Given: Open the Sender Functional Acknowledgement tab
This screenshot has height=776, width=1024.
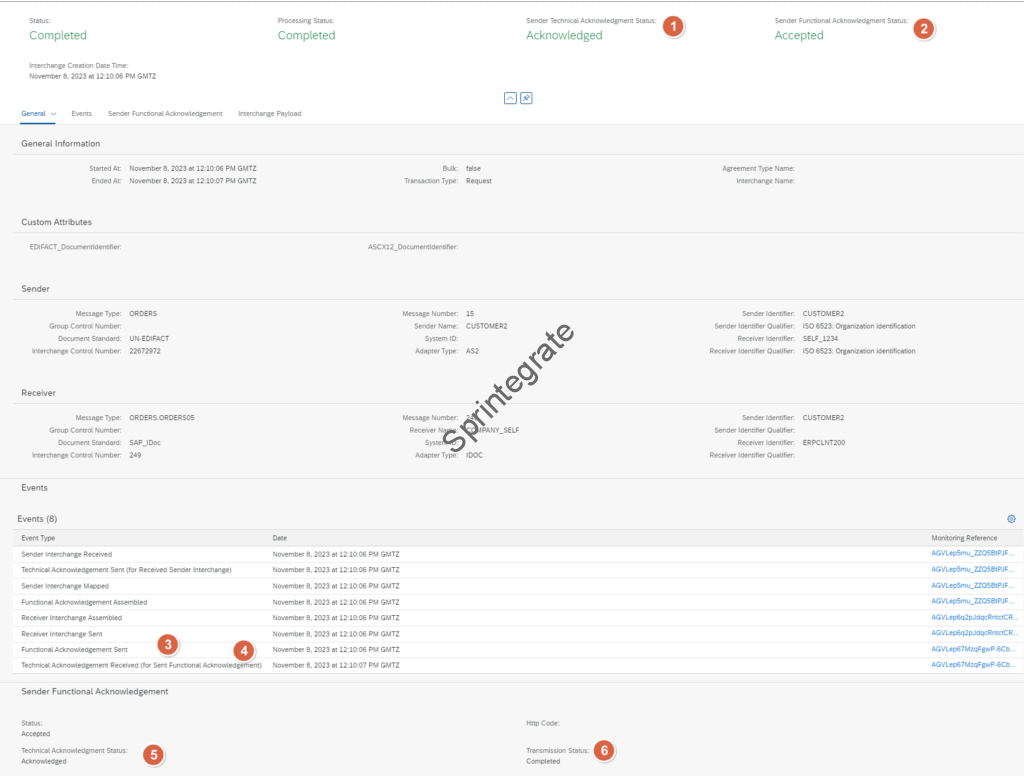Looking at the screenshot, I should 165,114.
